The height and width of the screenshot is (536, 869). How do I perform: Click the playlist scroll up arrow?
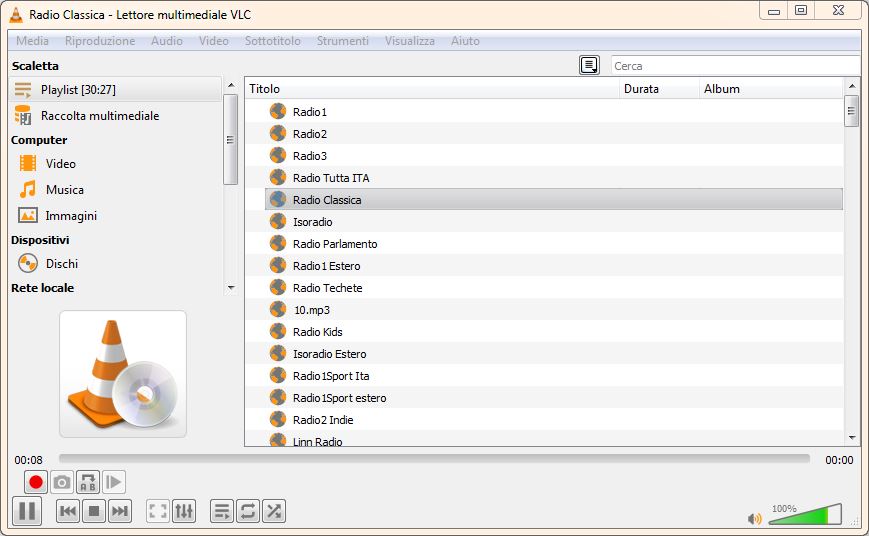click(852, 85)
